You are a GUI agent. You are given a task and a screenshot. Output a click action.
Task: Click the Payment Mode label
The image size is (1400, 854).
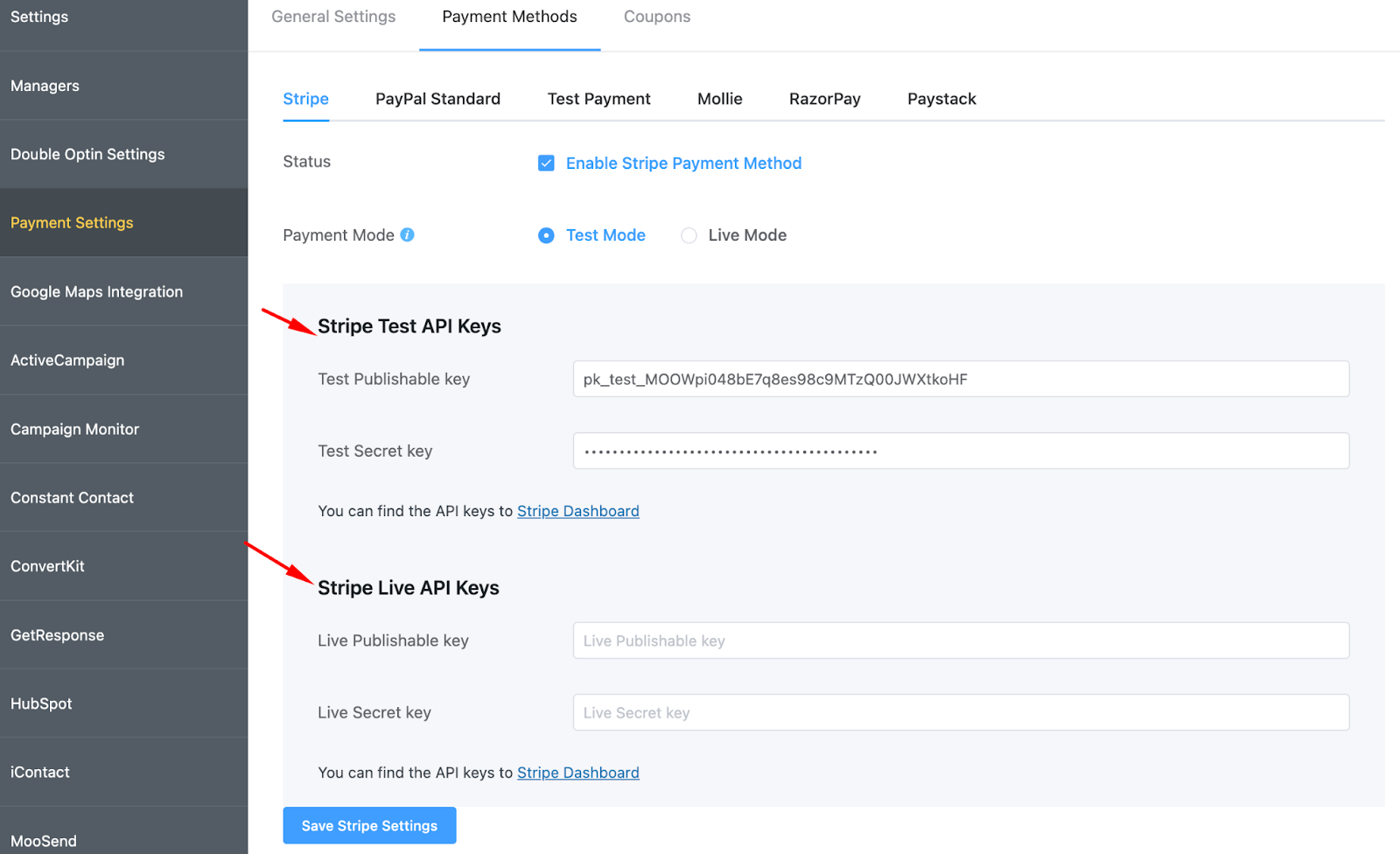pyautogui.click(x=339, y=235)
